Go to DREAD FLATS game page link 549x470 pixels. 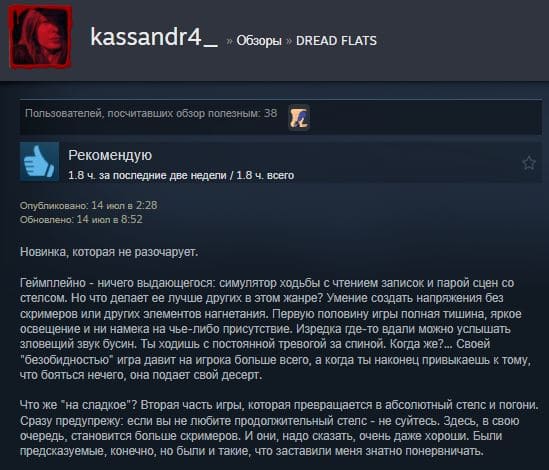coord(336,41)
